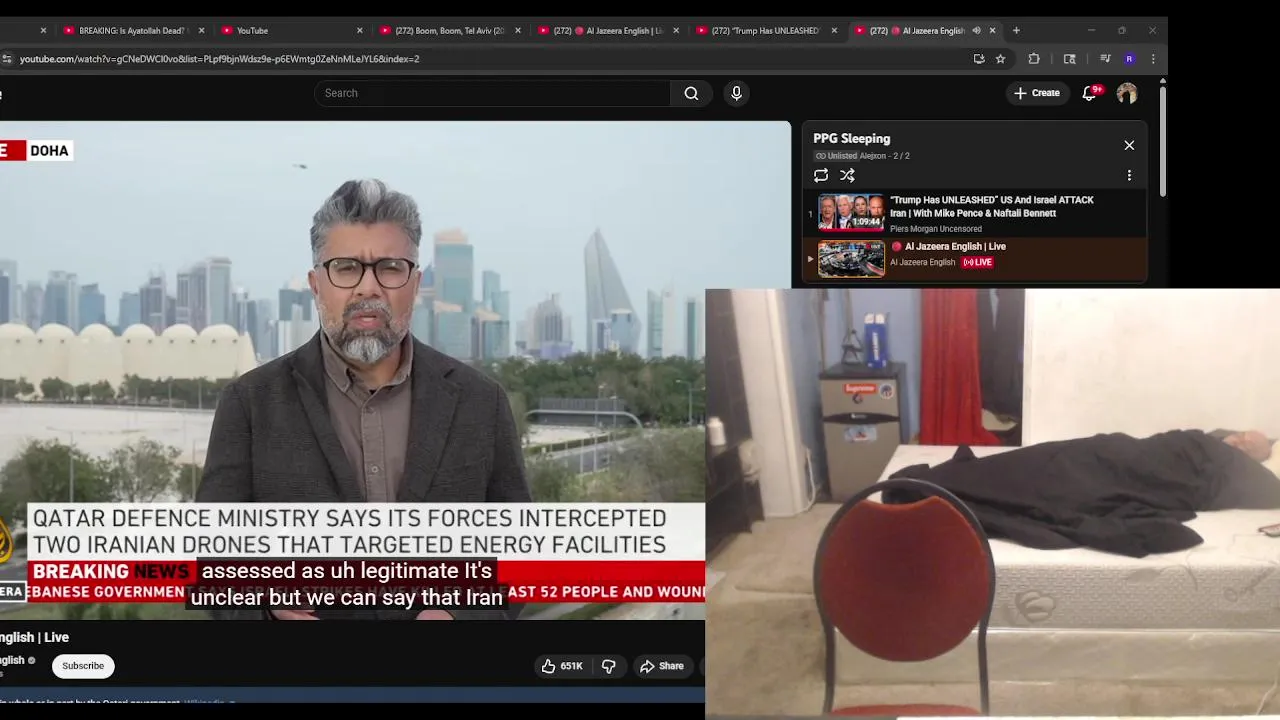Open the Trump Has UNLEASHED video title
1280x720 pixels.
click(991, 206)
